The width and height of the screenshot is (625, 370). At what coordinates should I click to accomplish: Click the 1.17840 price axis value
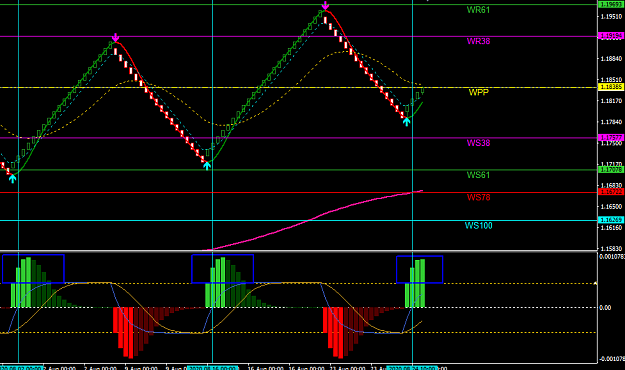611,122
